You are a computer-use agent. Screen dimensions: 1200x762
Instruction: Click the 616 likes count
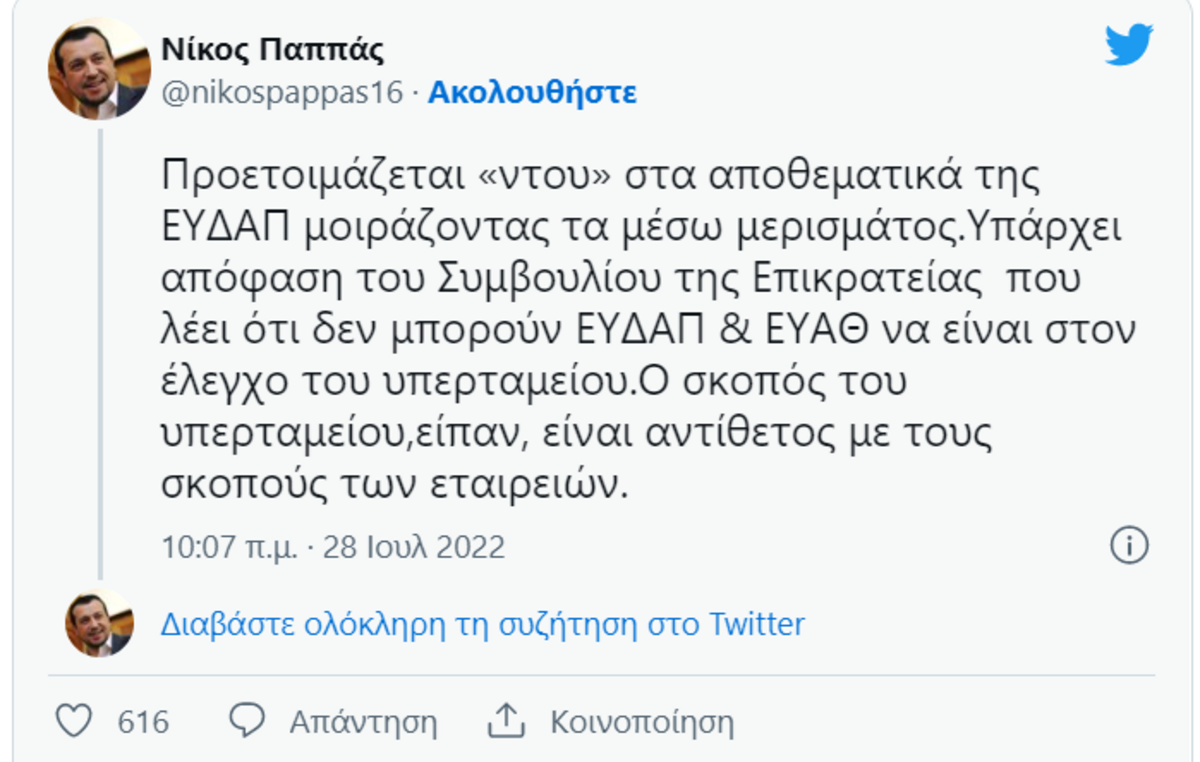(x=143, y=722)
